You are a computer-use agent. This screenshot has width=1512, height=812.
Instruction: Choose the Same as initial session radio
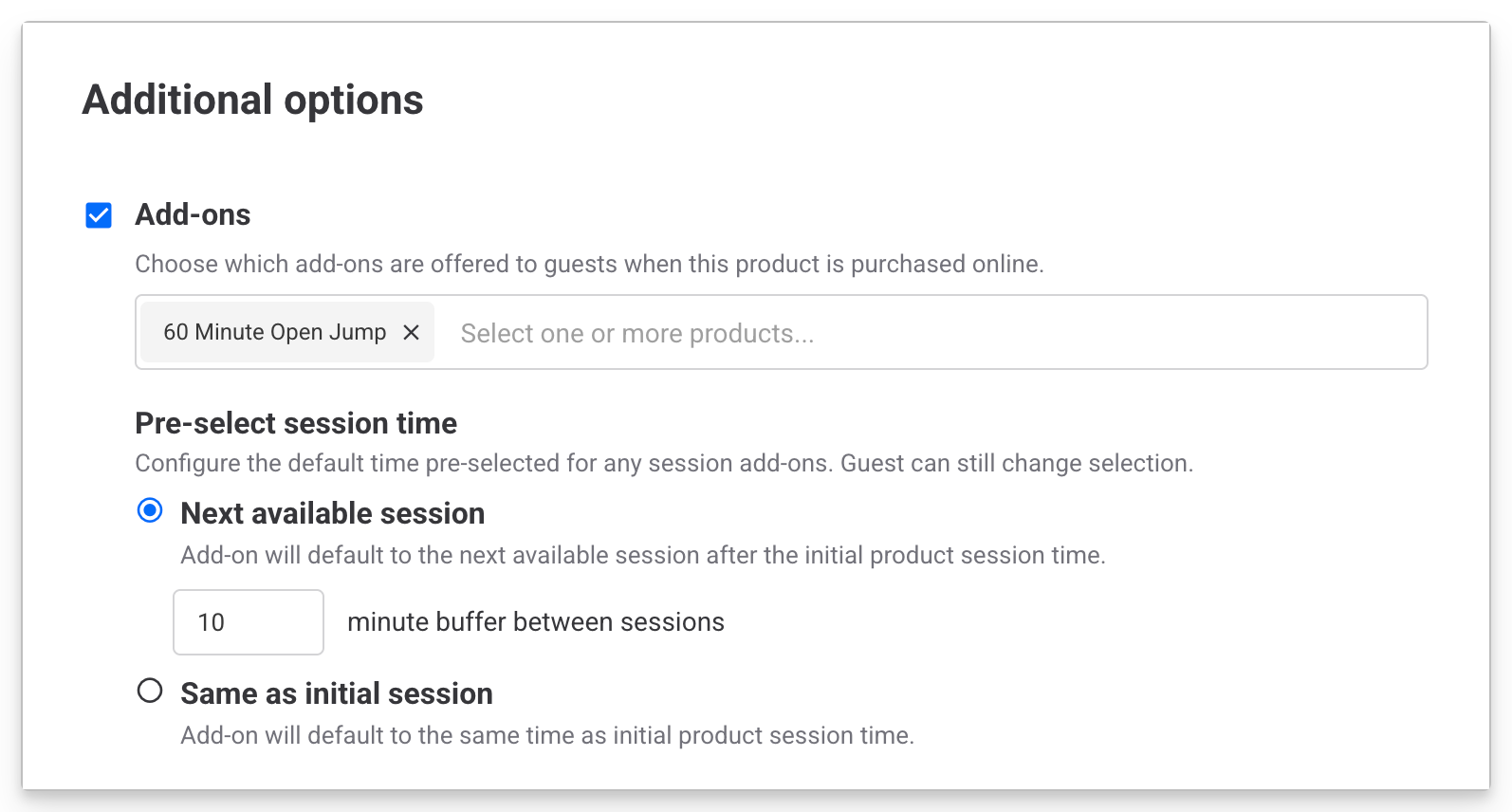150,691
